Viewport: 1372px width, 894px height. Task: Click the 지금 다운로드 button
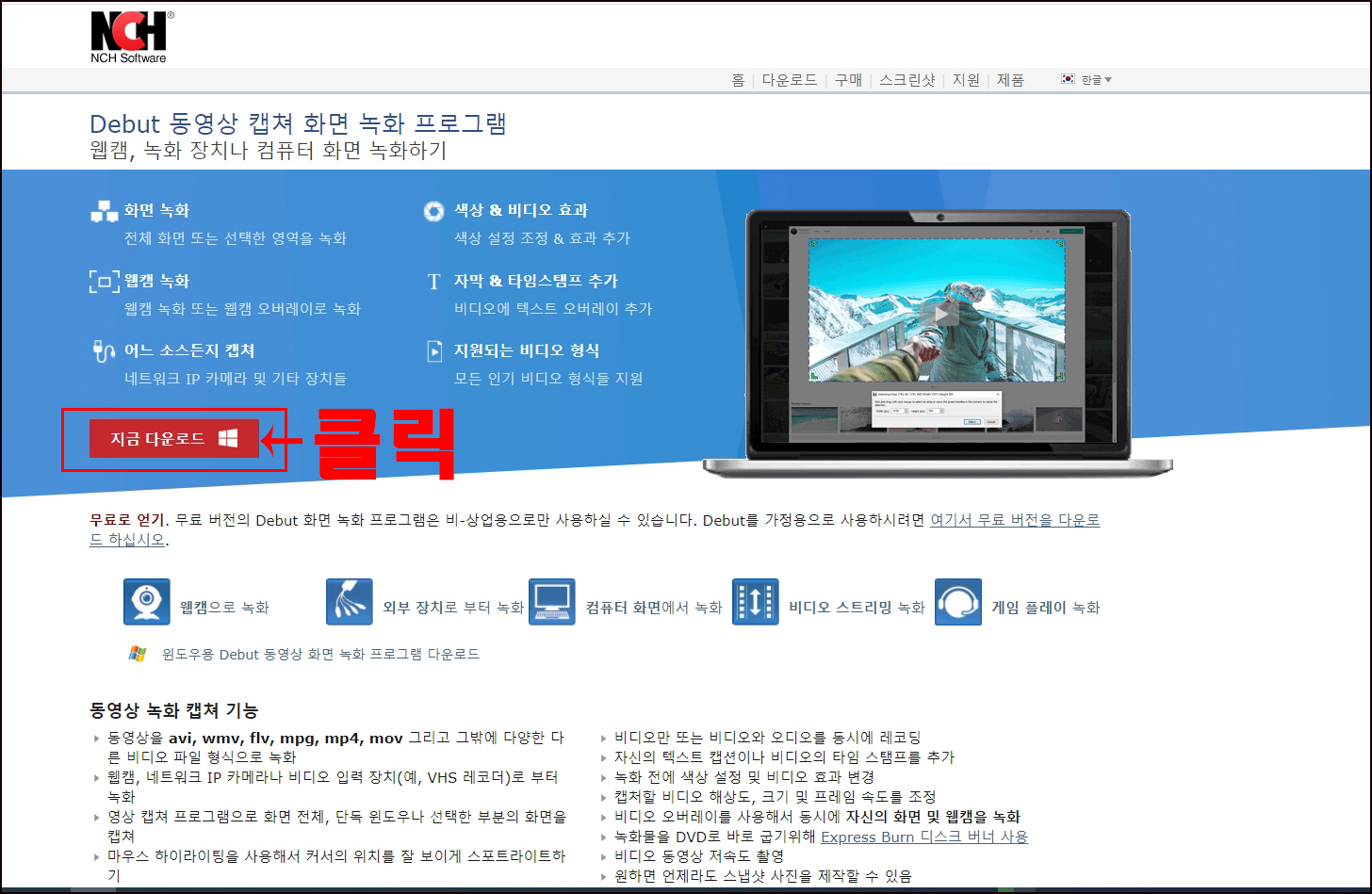pyautogui.click(x=174, y=439)
